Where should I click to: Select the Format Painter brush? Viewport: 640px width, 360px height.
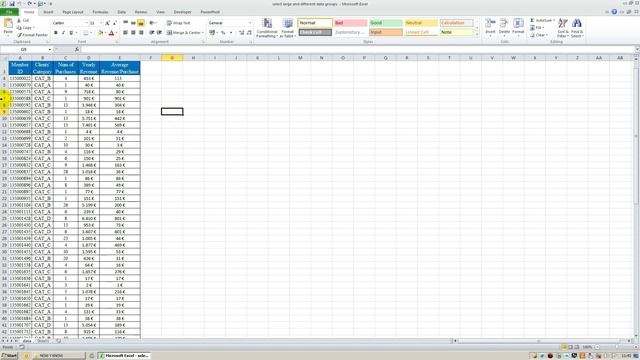coord(33,35)
